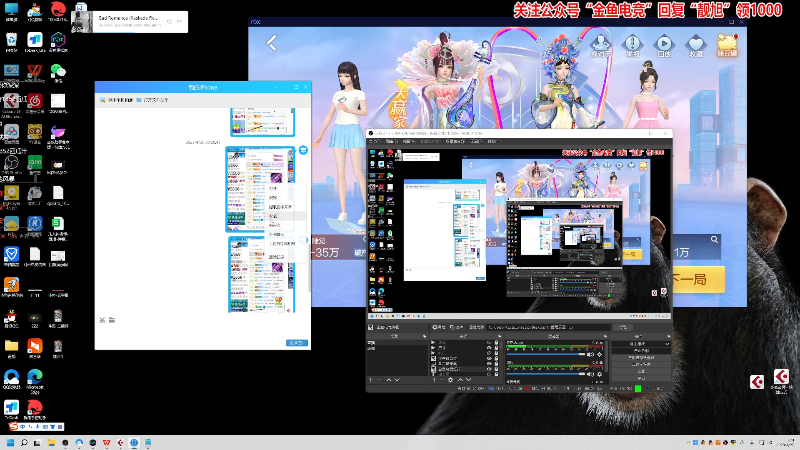Viewport: 800px width, 450px height.
Task: Open the WPS Office desktop shortcut
Action: 35,71
